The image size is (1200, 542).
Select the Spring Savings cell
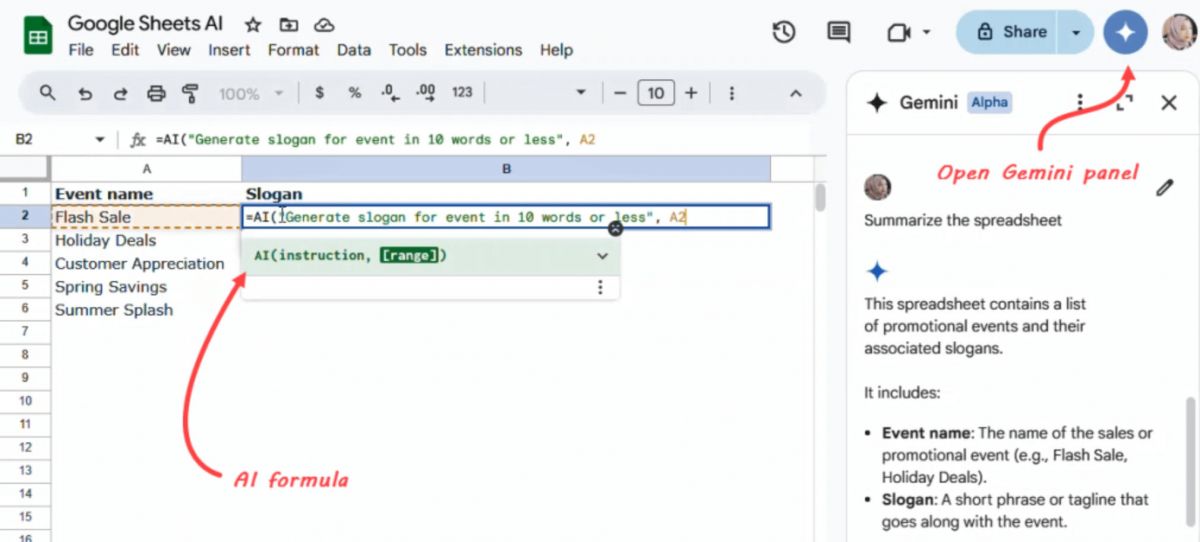(x=146, y=287)
